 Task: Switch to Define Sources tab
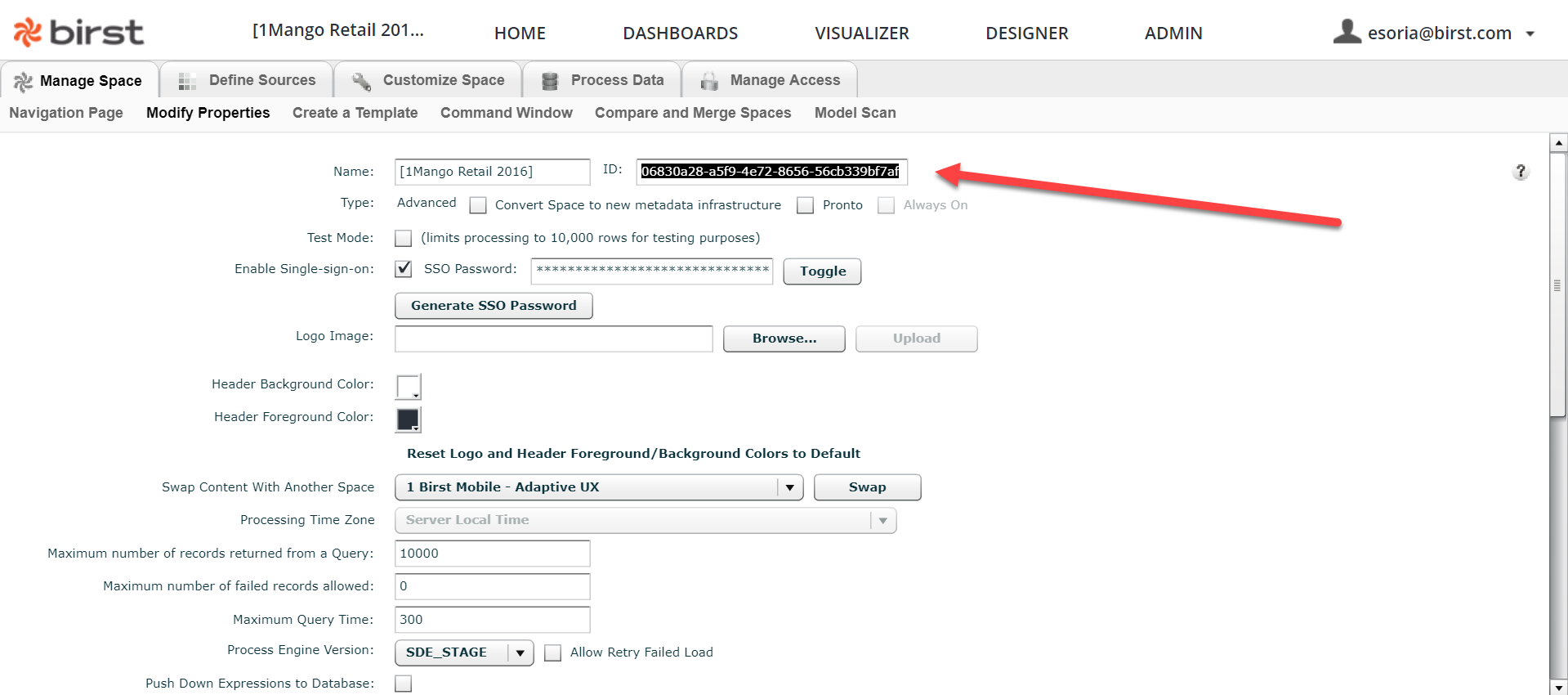point(247,80)
